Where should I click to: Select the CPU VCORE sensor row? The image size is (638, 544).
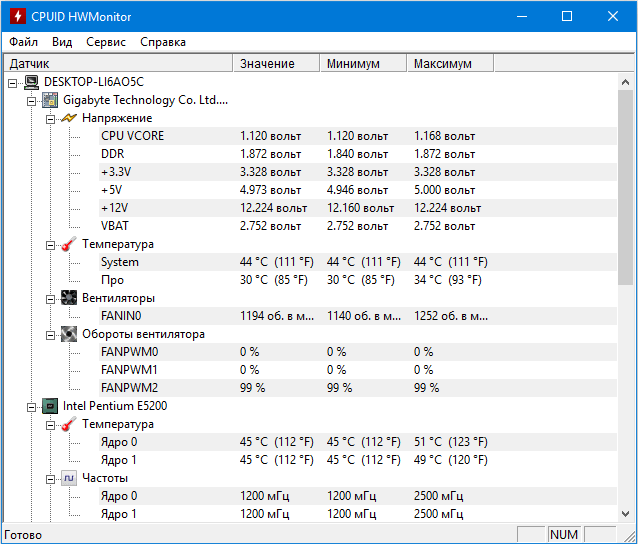pos(132,136)
